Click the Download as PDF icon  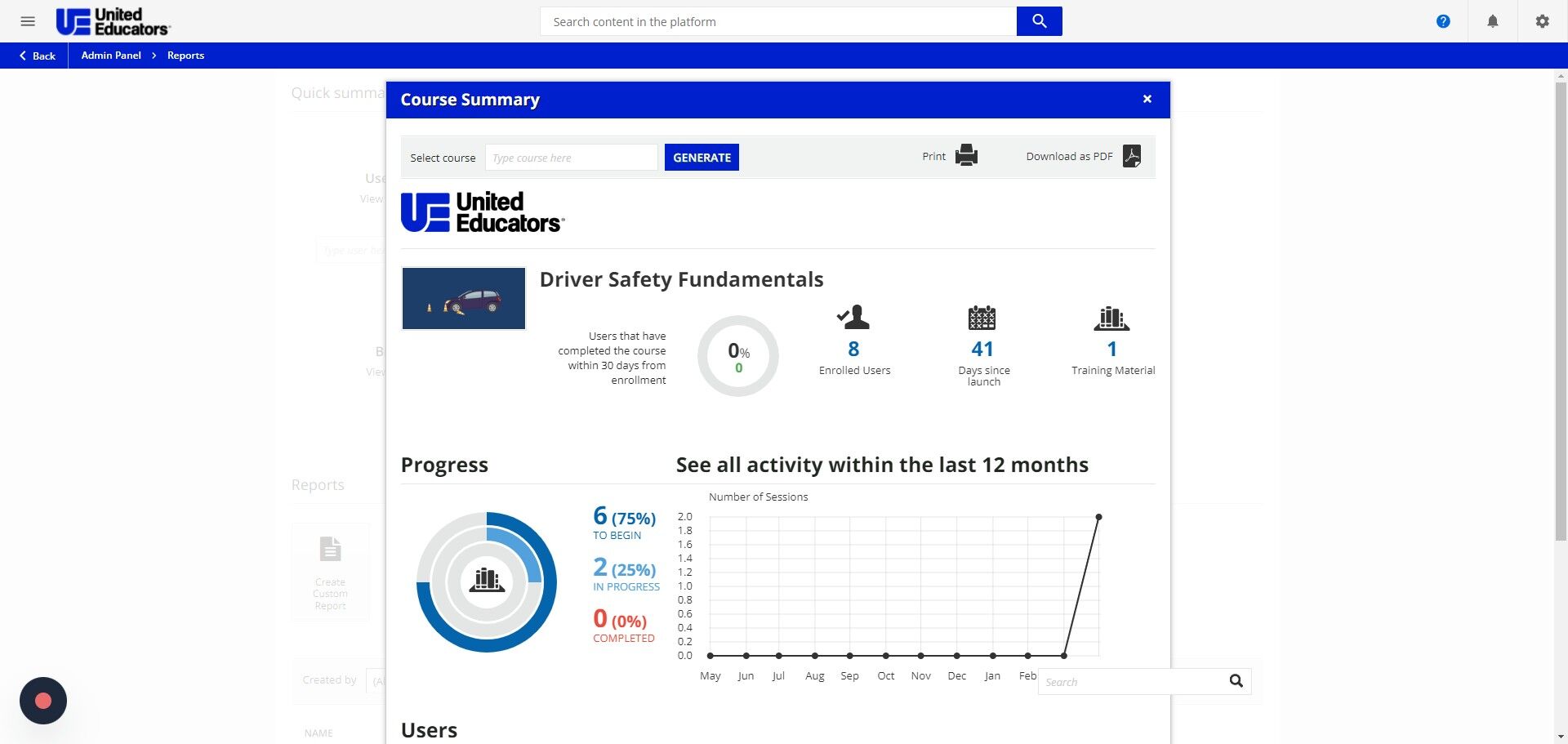point(1132,156)
